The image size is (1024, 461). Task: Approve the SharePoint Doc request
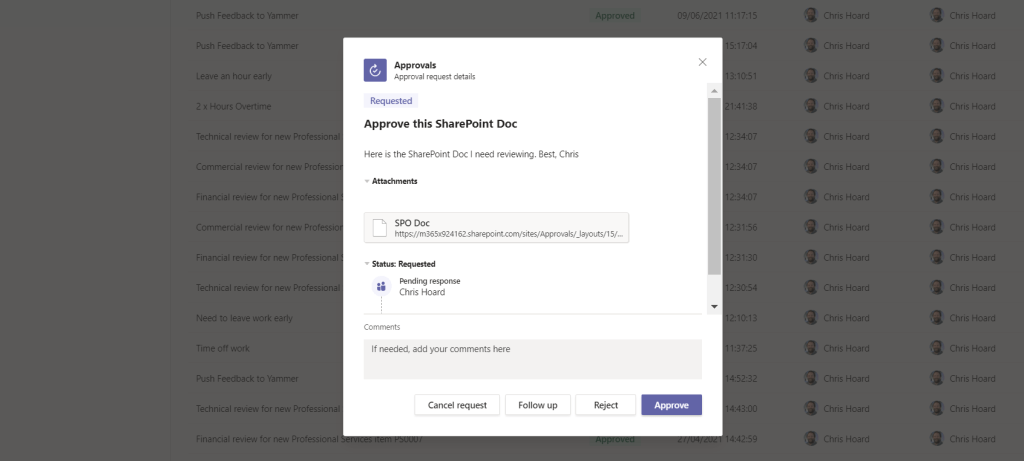(x=671, y=405)
